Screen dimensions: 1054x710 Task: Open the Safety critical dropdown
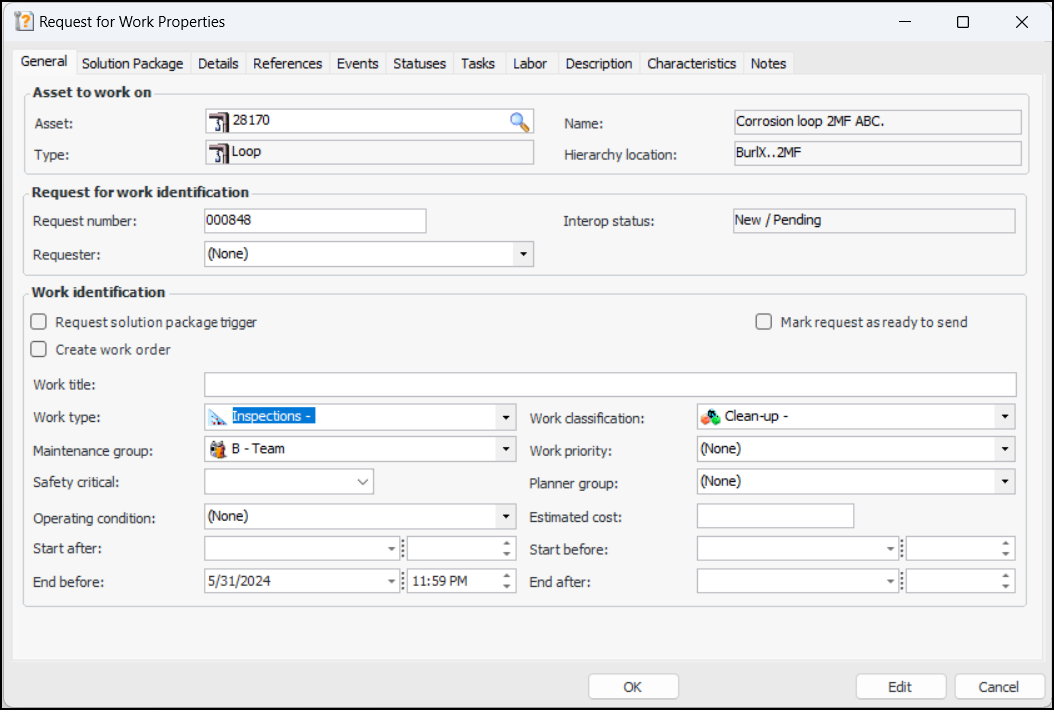pyautogui.click(x=363, y=482)
